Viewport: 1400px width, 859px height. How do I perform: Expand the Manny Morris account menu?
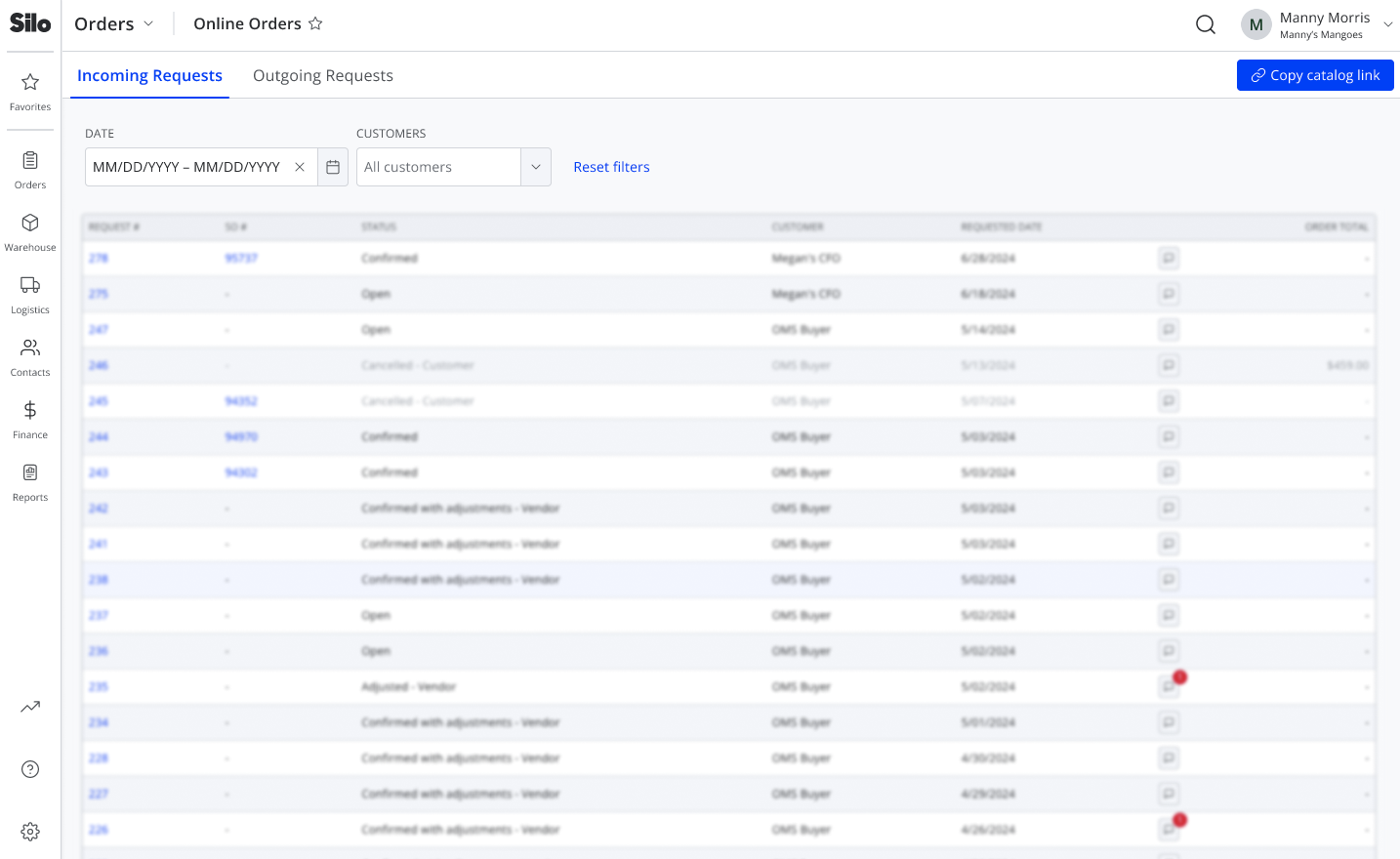[x=1388, y=24]
